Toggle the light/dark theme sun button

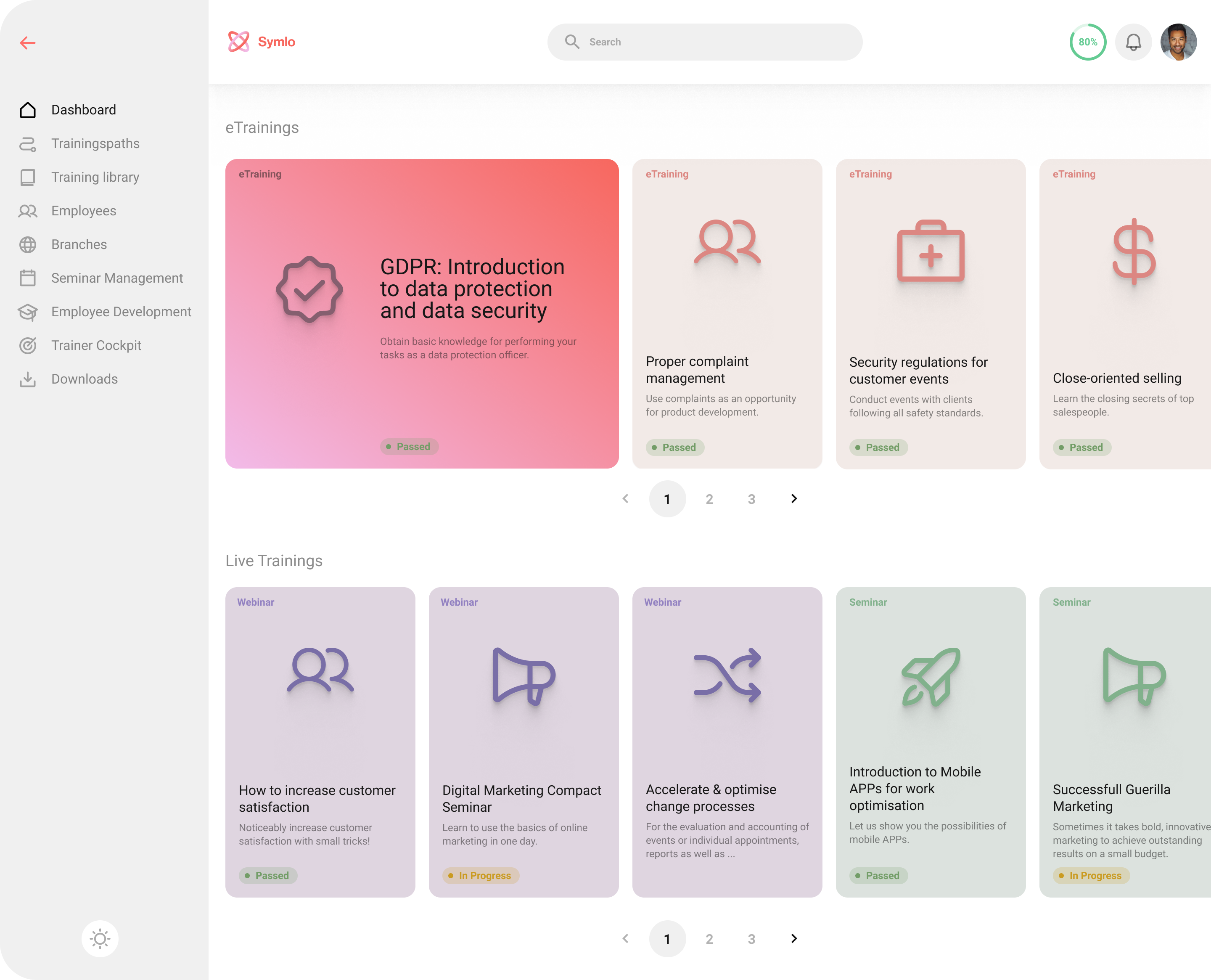(x=100, y=939)
